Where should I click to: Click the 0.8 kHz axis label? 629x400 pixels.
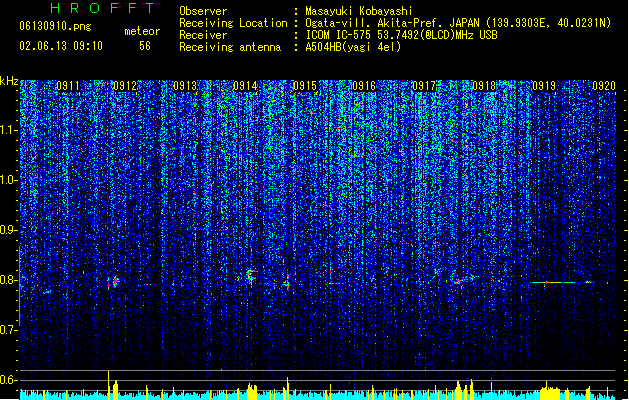9,280
